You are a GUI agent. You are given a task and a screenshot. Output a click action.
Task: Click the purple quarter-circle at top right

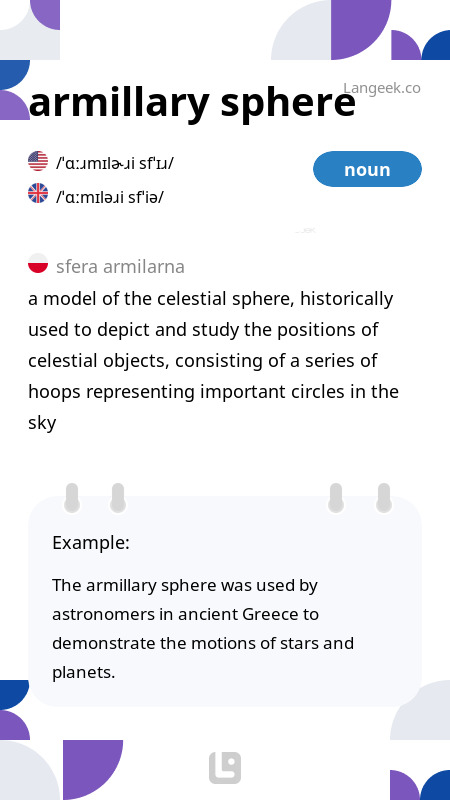pyautogui.click(x=361, y=30)
